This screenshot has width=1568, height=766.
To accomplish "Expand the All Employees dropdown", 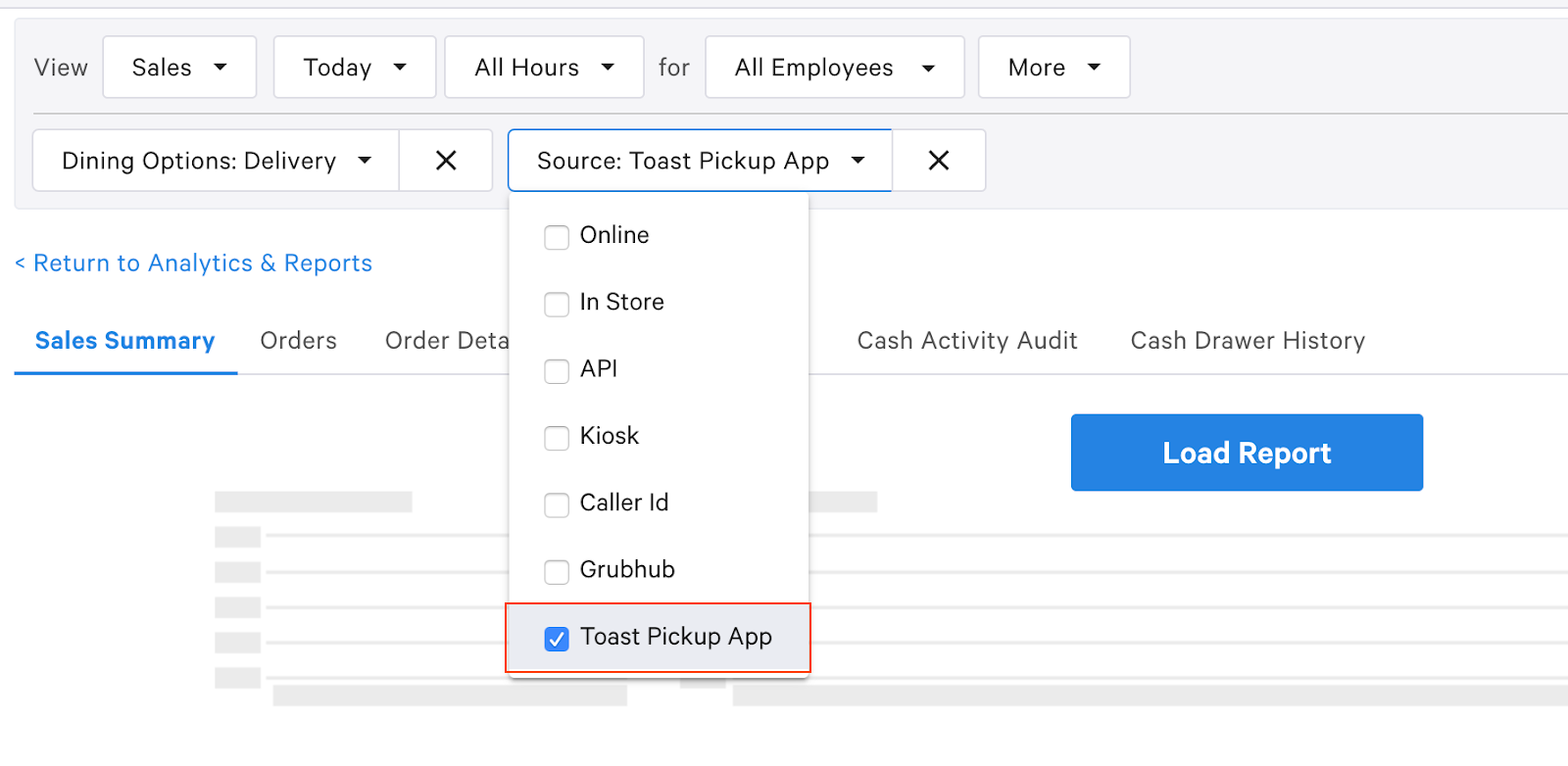I will pos(834,68).
